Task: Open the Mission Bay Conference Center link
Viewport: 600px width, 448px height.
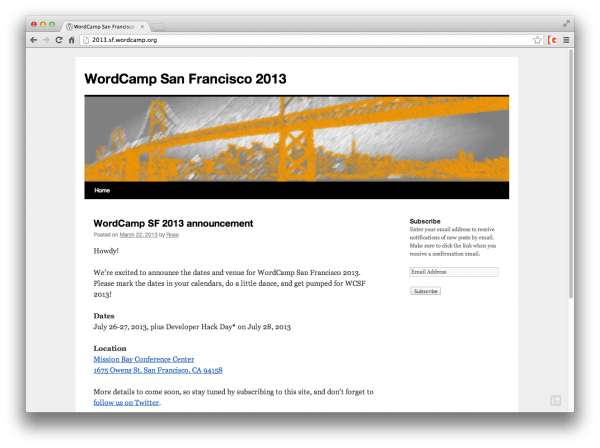Action: pos(143,359)
